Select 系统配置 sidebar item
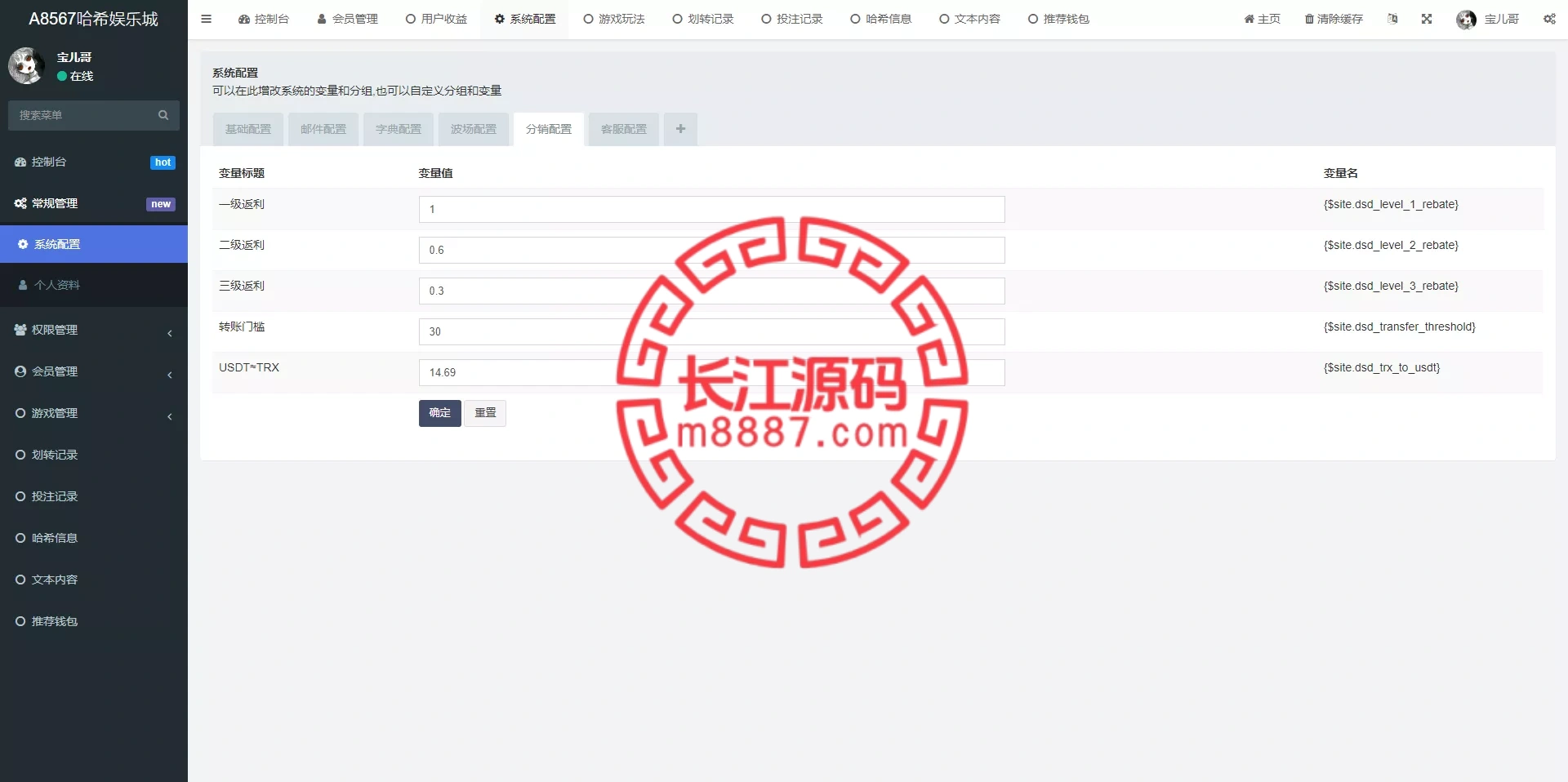 pyautogui.click(x=94, y=244)
